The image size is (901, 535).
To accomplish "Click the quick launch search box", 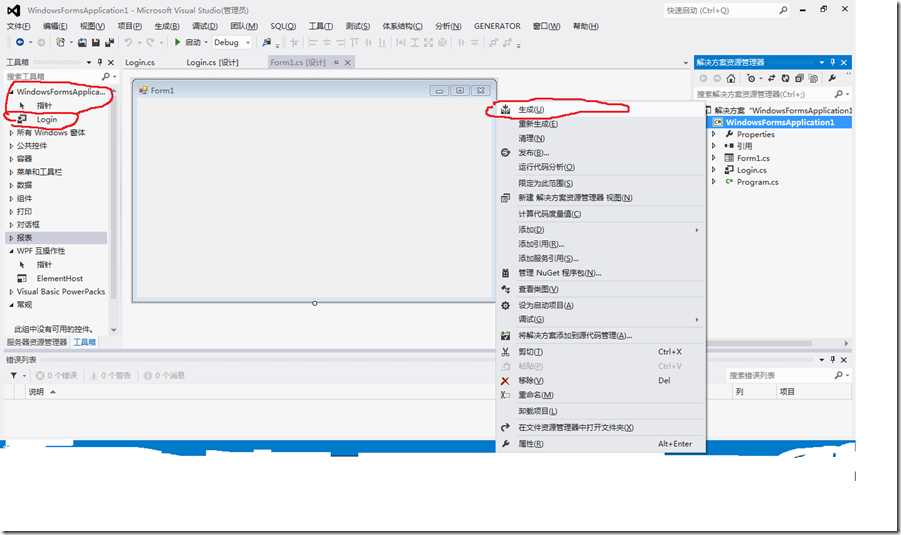I will coord(726,10).
